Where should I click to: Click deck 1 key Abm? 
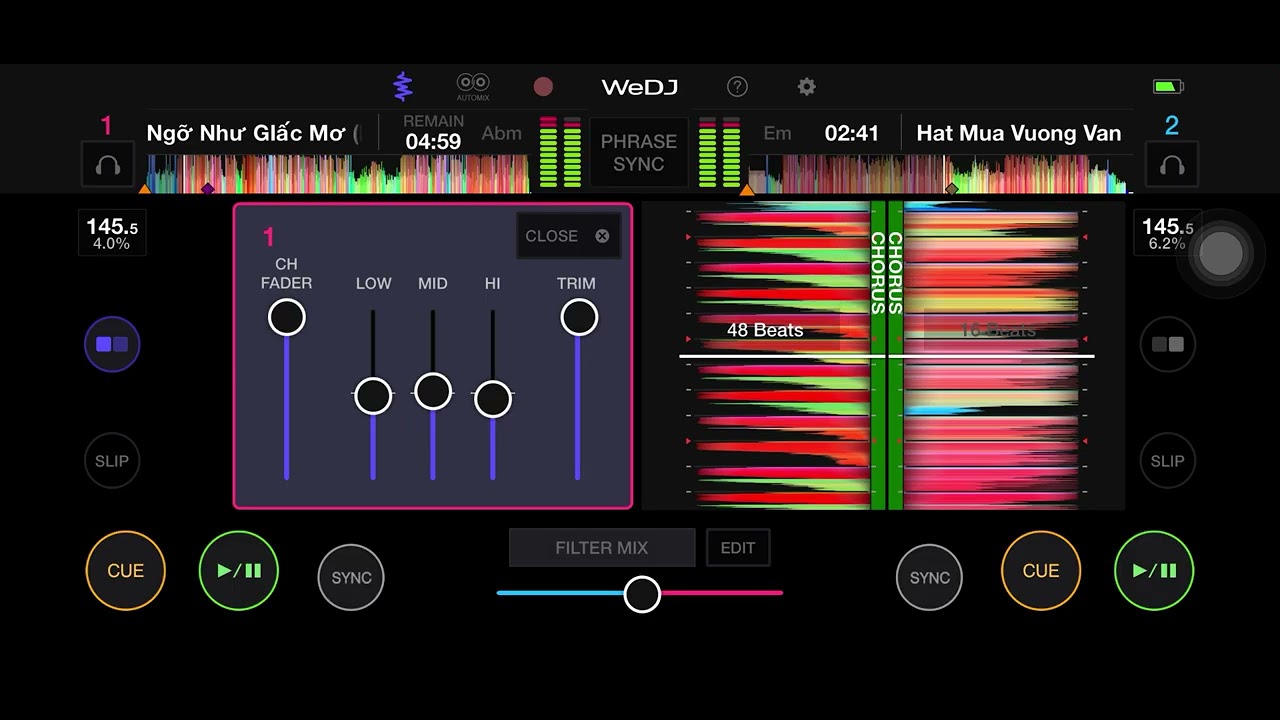click(x=501, y=133)
